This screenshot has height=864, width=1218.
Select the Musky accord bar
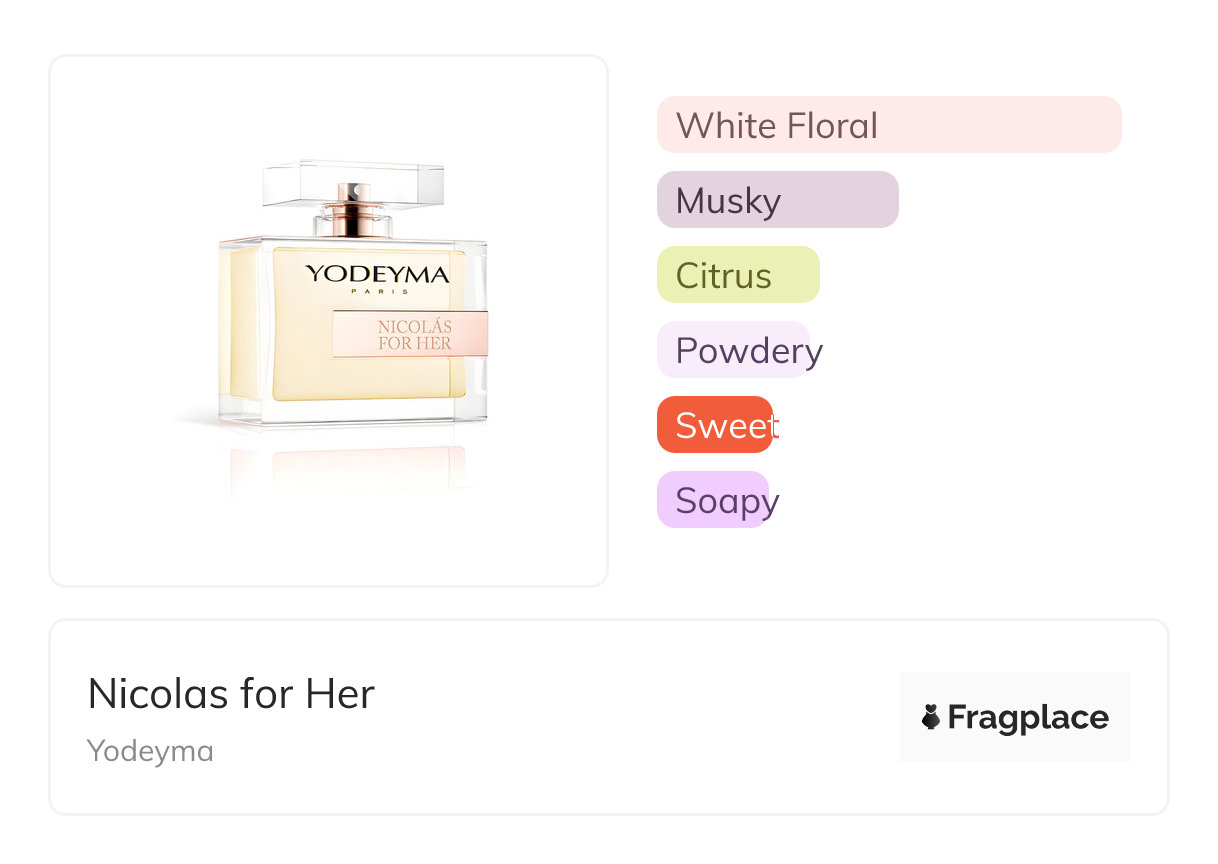pos(777,200)
